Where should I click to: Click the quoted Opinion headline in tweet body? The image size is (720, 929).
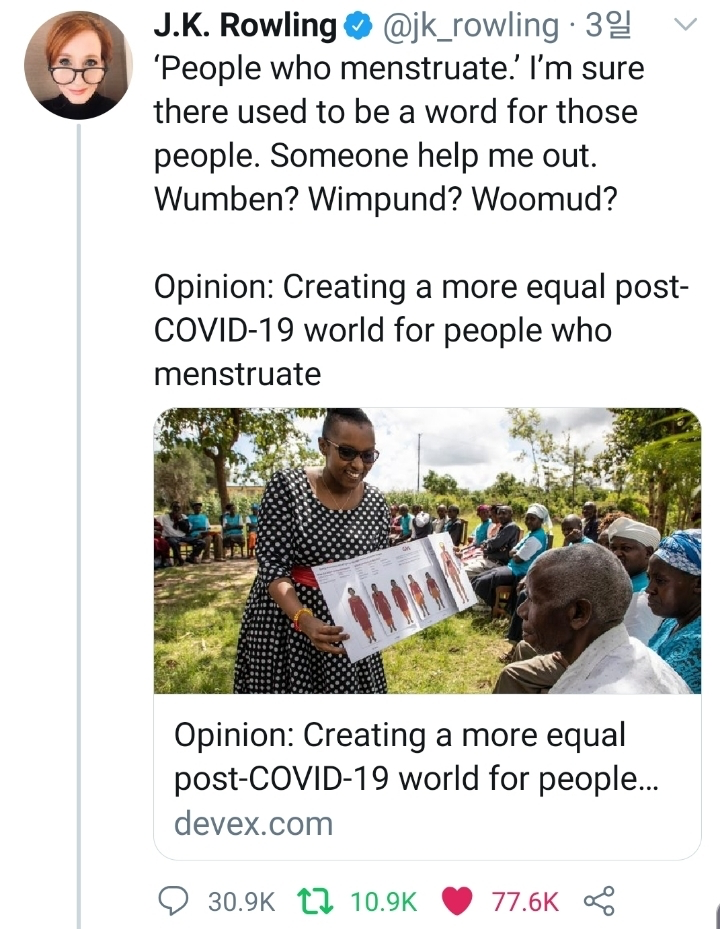click(x=421, y=330)
